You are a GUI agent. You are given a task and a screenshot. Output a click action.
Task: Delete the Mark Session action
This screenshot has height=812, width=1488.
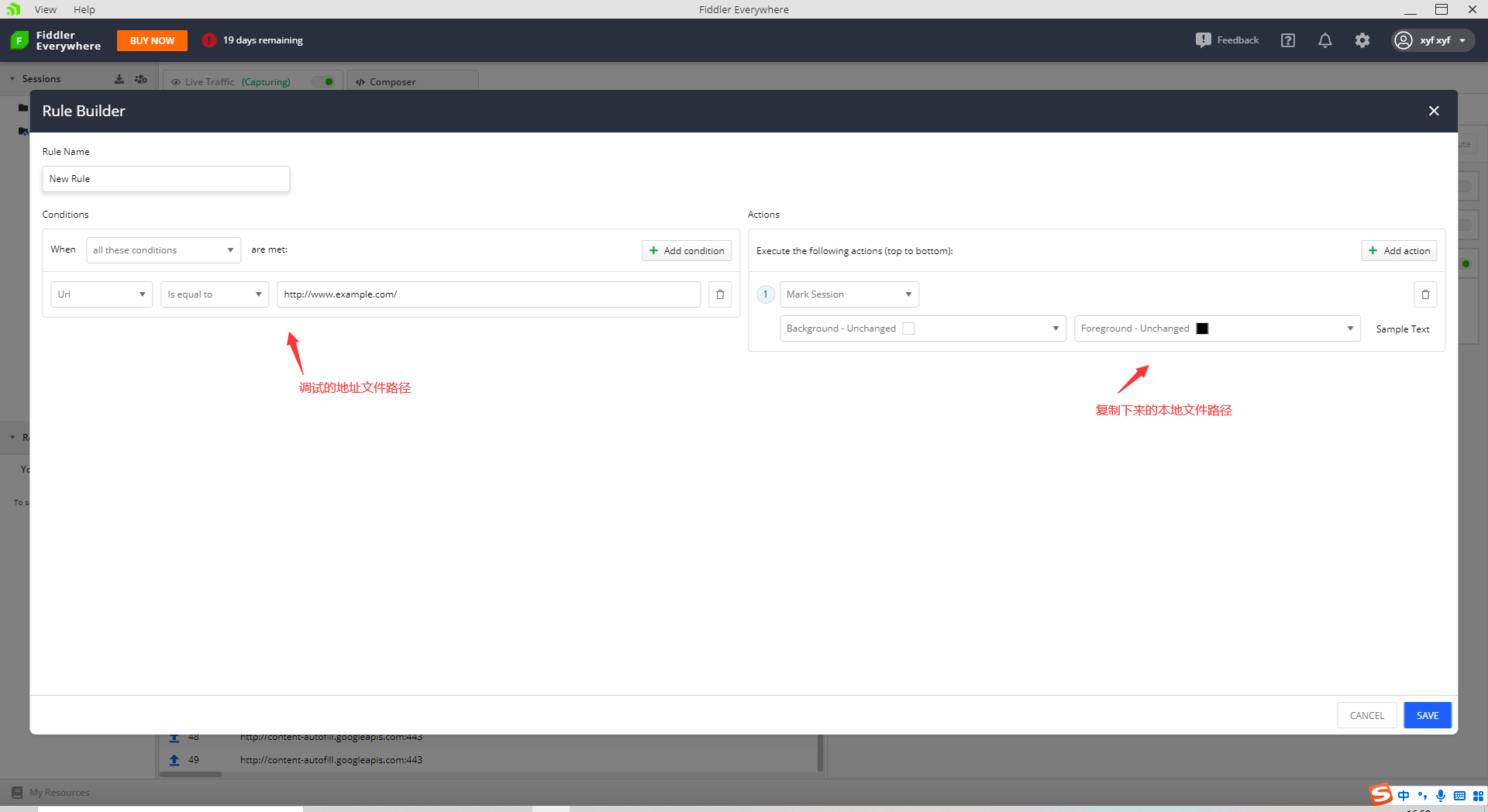1425,294
